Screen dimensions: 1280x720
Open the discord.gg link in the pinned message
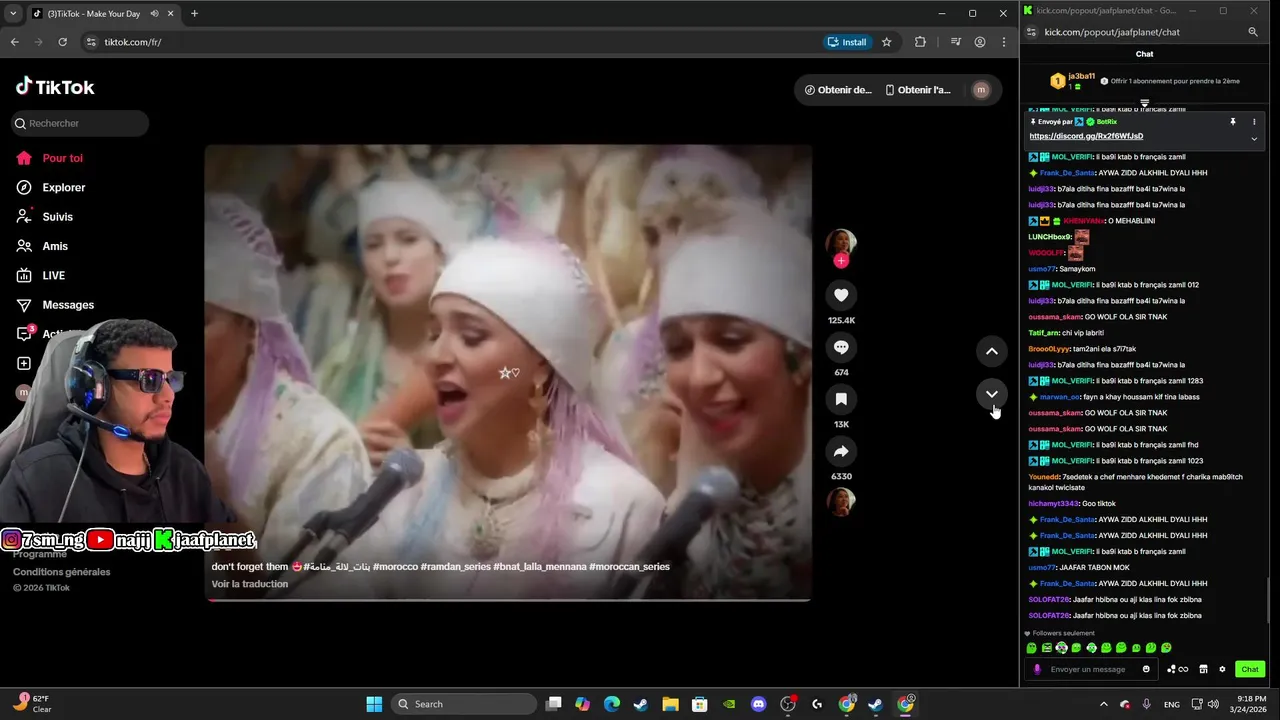1086,136
